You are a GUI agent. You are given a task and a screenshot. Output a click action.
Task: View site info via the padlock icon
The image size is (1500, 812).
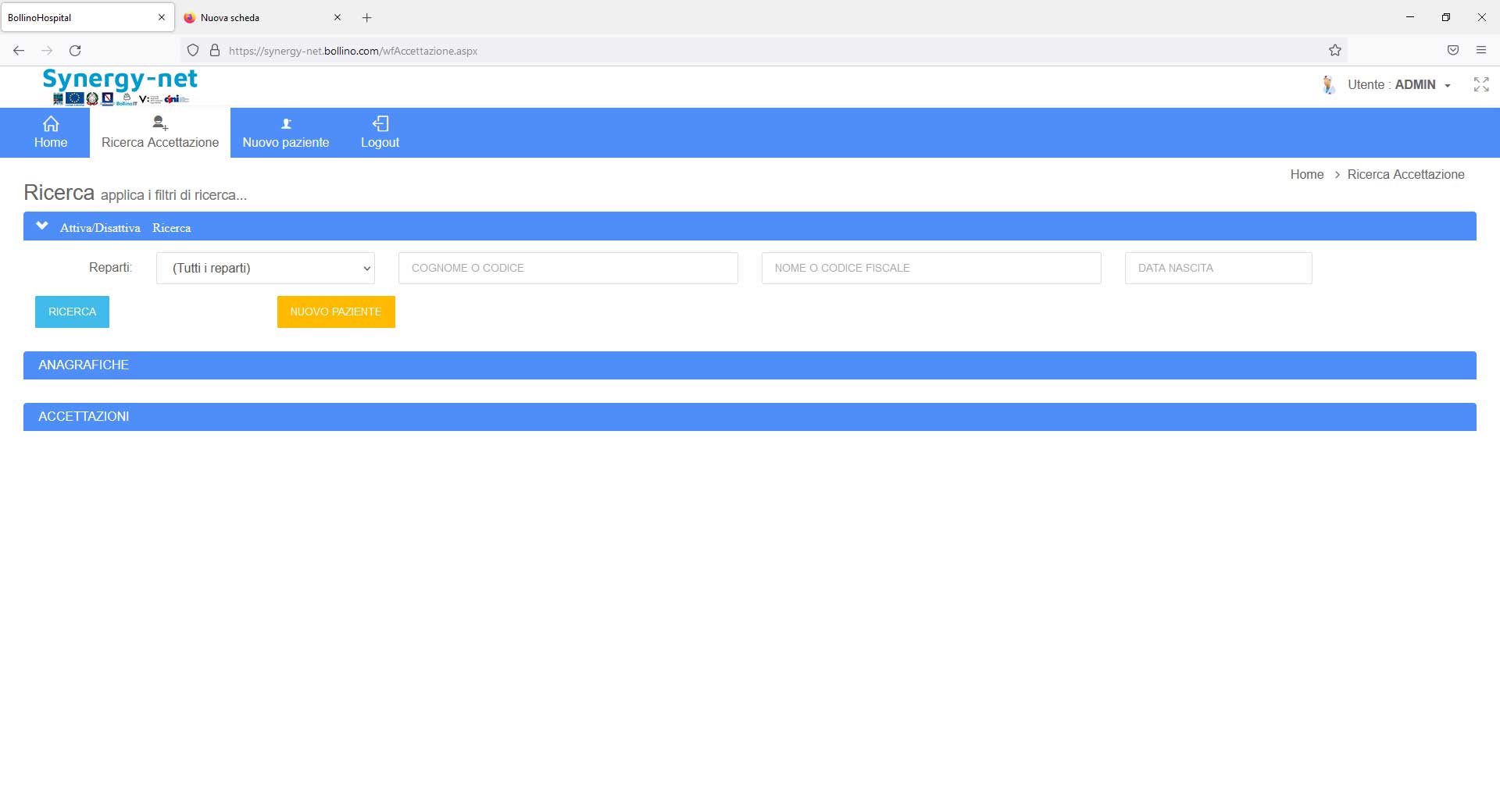click(x=215, y=51)
